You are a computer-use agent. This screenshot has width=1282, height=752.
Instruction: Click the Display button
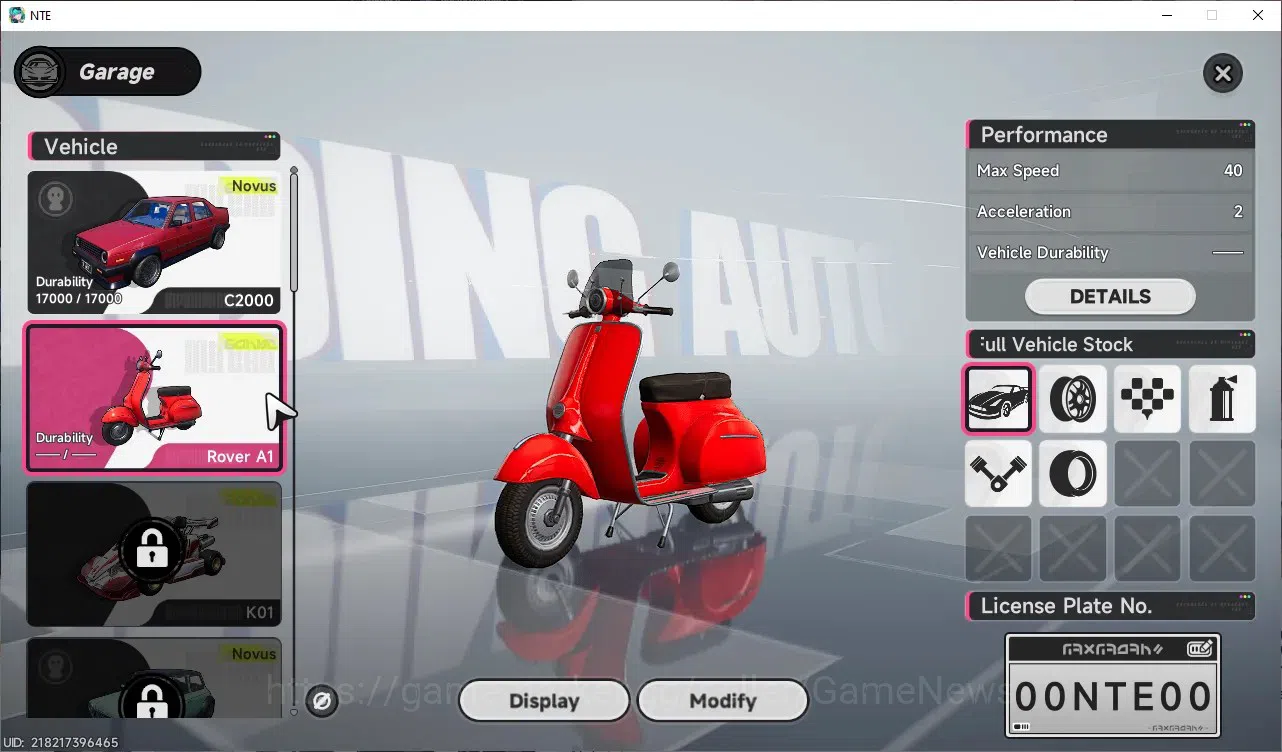[x=544, y=701]
